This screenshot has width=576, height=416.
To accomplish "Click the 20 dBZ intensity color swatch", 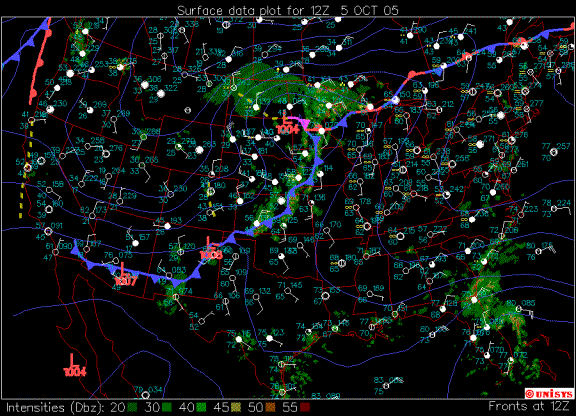I will coord(133,407).
